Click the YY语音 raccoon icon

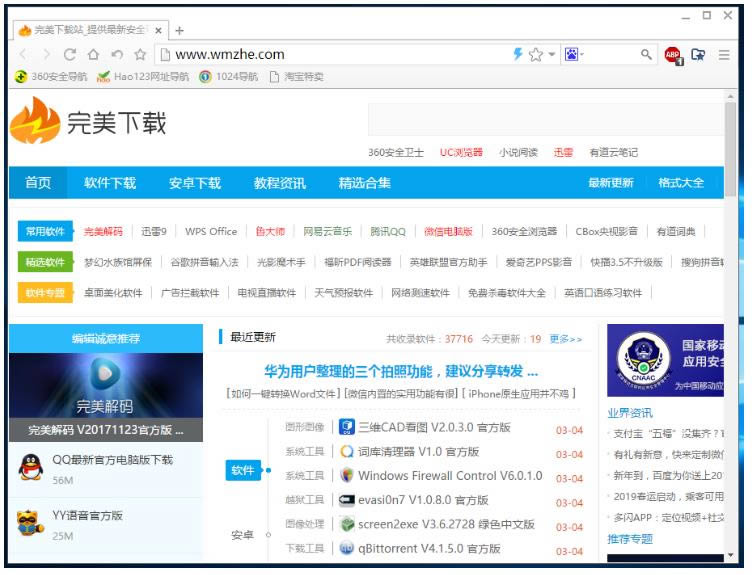(30, 523)
